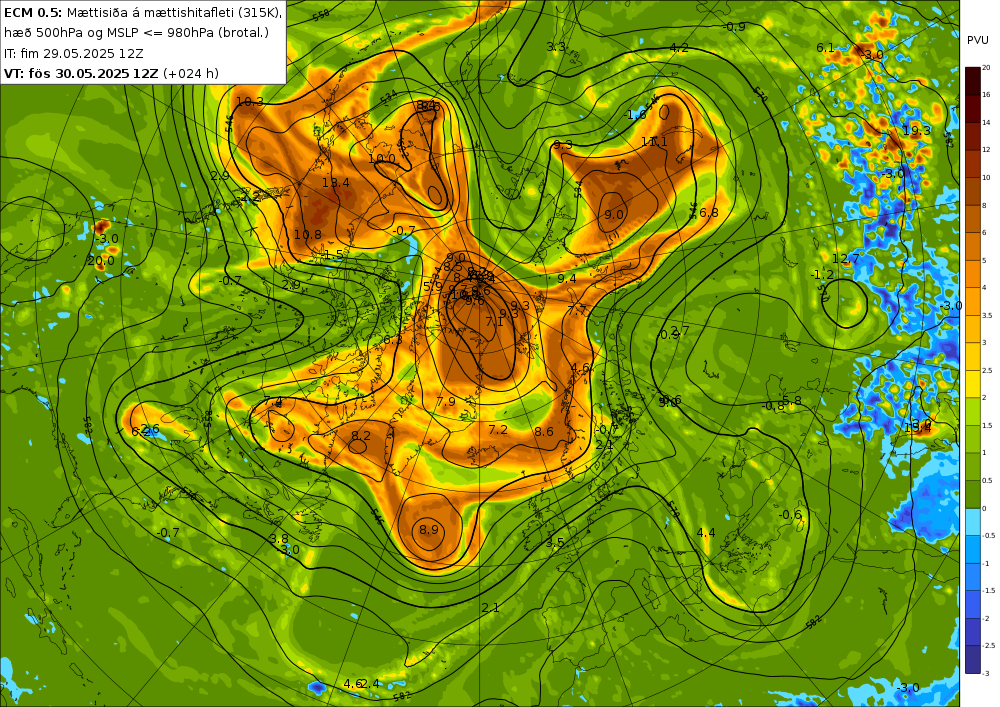Click the 1.5 value on the map
This screenshot has height=707, width=1000.
(x=334, y=254)
